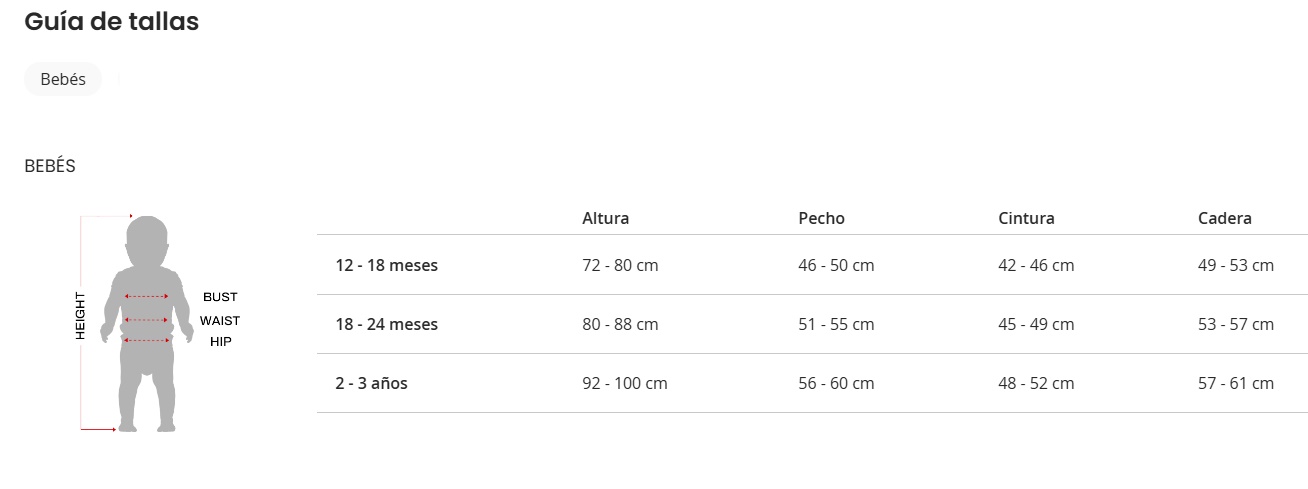Click the vertical HEIGHT label
This screenshot has width=1308, height=489.
(80, 316)
